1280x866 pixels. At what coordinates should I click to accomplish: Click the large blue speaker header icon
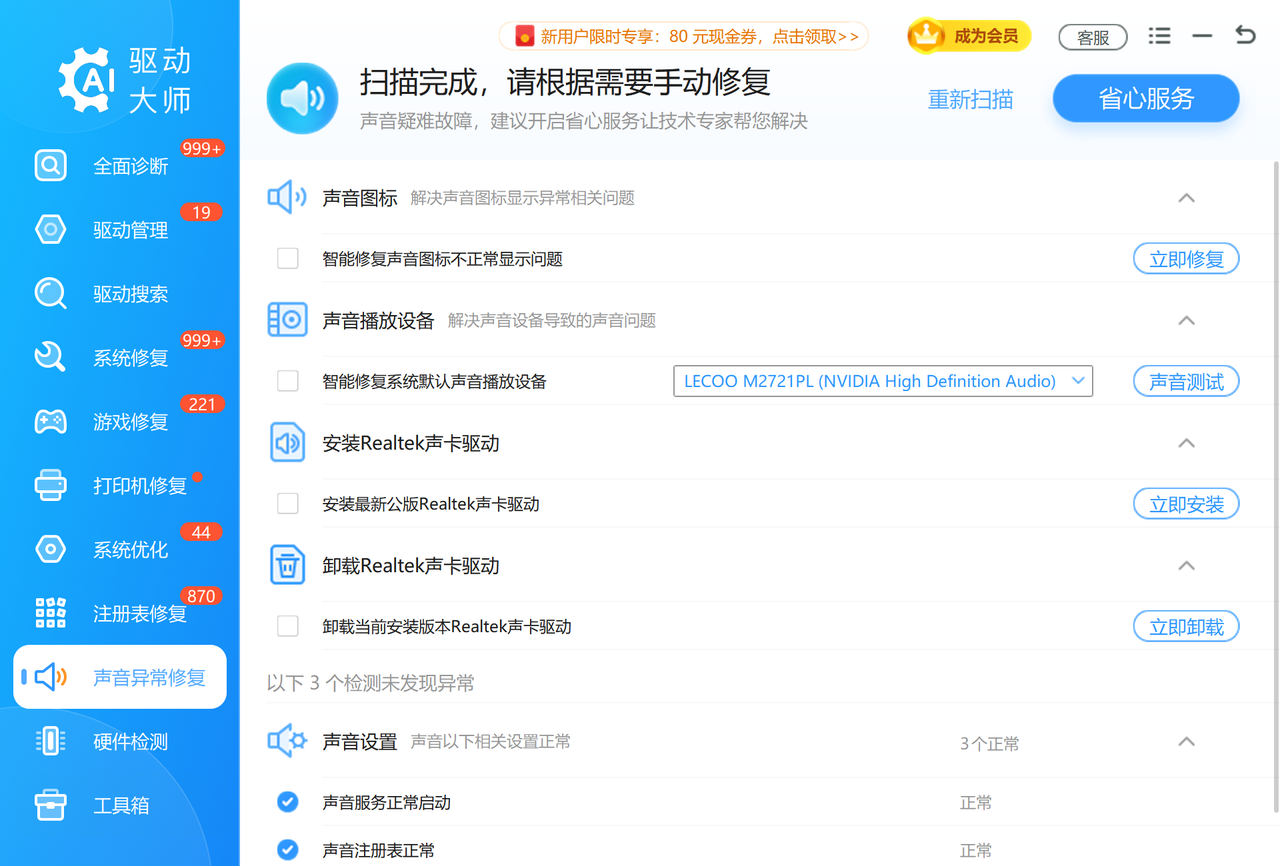(x=302, y=98)
